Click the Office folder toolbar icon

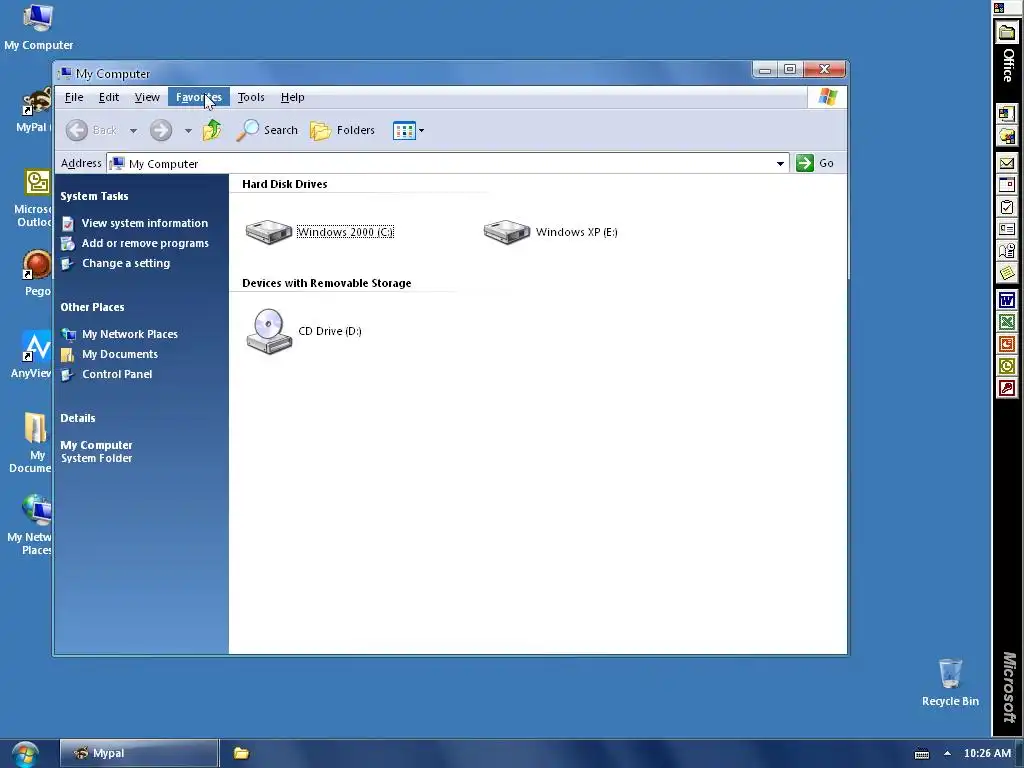click(1007, 33)
